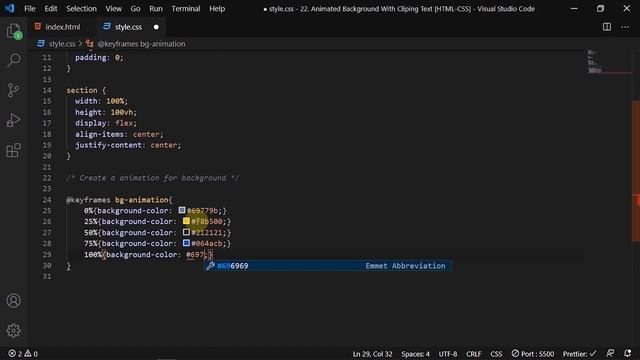Open the editor More Actions menu
Screen dimensions: 640x360
[x=625, y=27]
